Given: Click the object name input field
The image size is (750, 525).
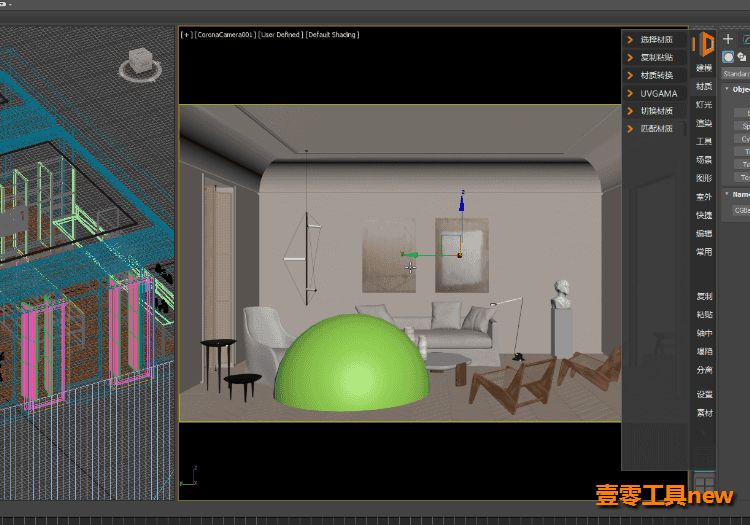Looking at the screenshot, I should 741,210.
